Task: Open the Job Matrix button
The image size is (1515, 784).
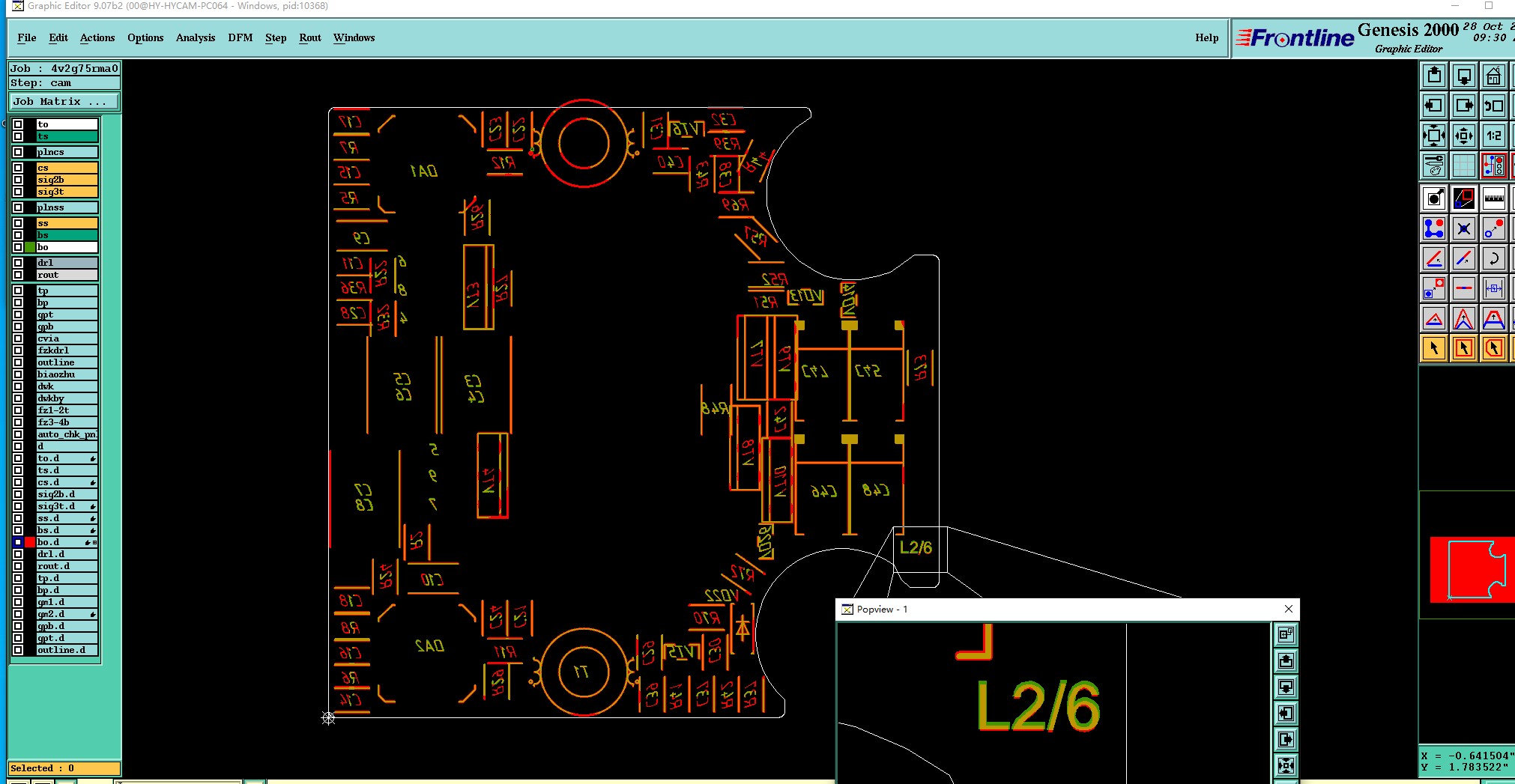Action: 64,102
